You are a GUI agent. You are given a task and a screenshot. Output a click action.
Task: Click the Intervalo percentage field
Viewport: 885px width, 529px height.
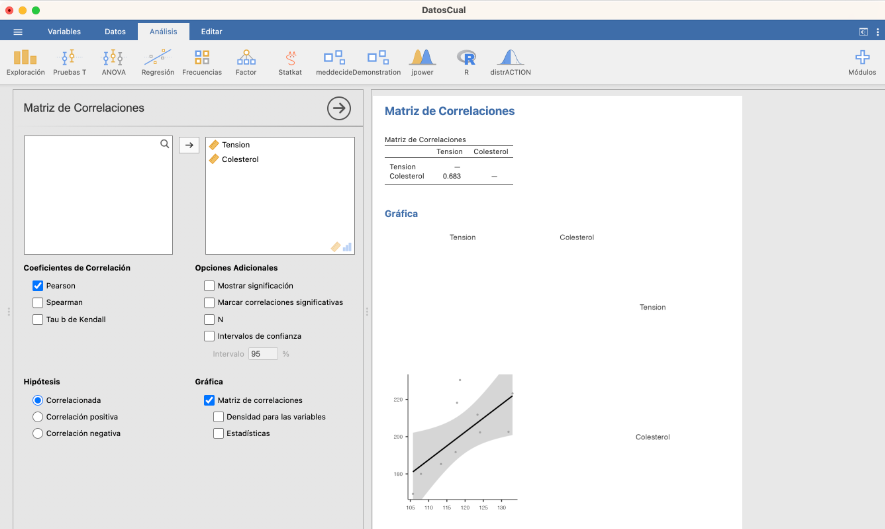[263, 354]
